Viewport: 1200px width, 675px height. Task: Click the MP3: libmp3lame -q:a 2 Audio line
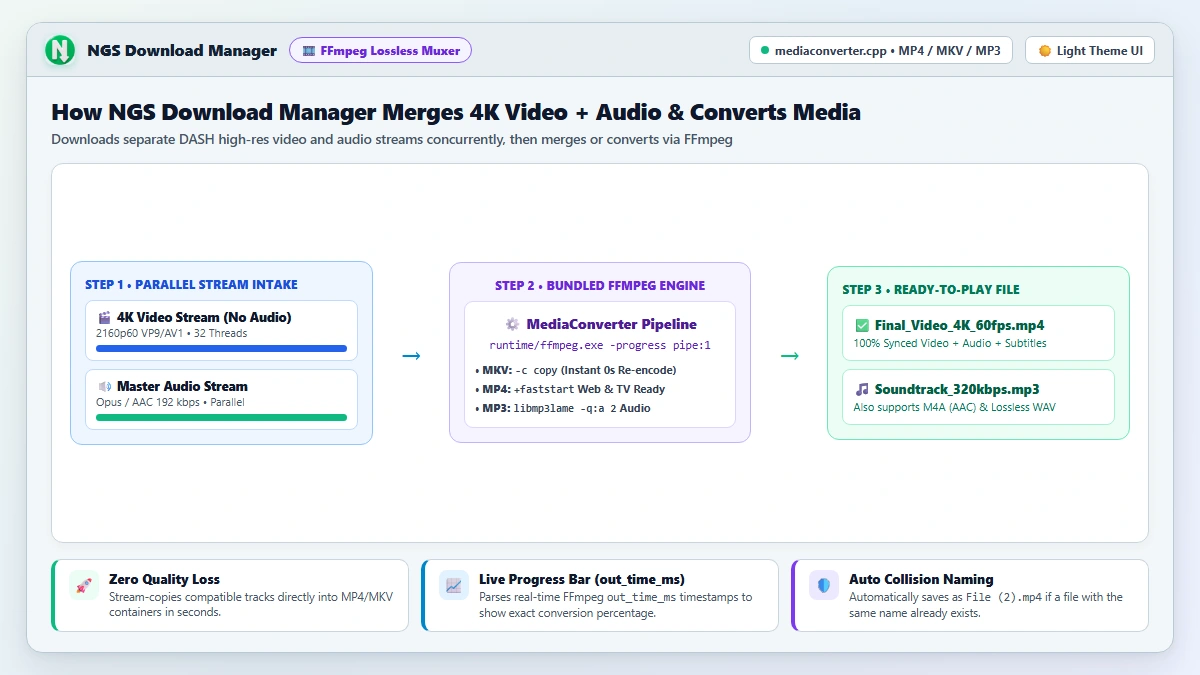(562, 408)
